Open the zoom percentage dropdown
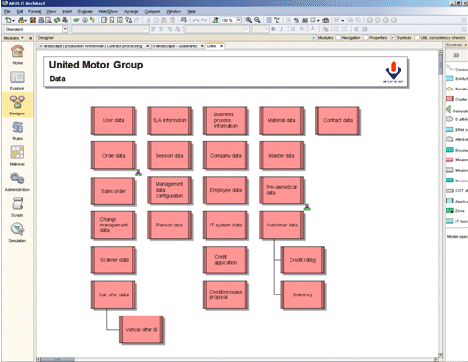The image size is (468, 362). click(239, 20)
